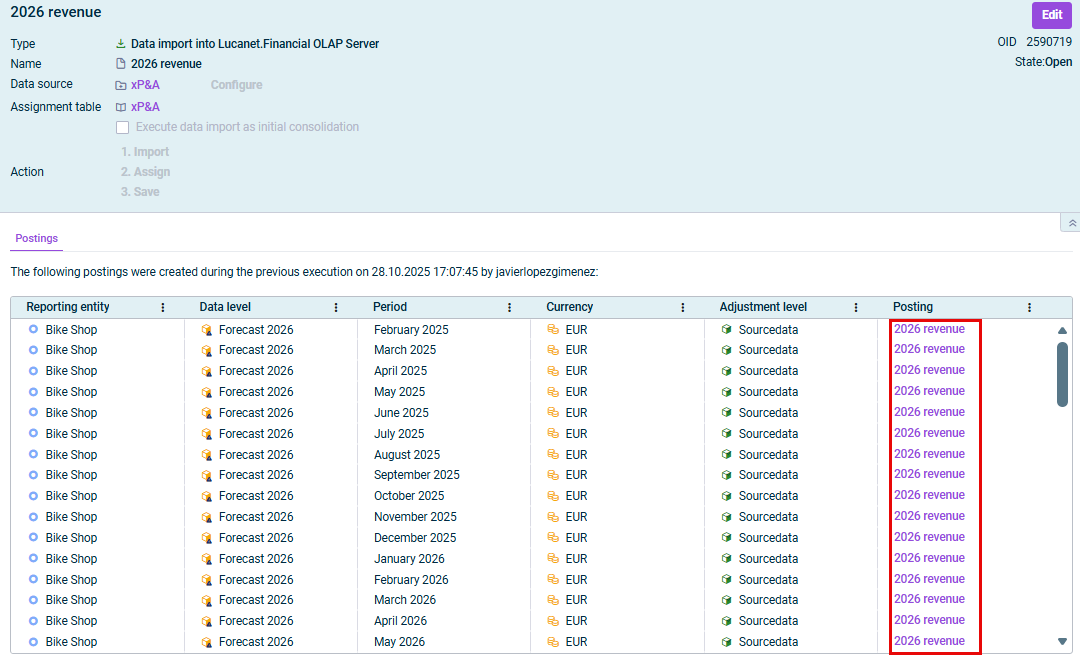
Task: Click the EUR coins icon in April 2025 row
Action: pyautogui.click(x=552, y=371)
